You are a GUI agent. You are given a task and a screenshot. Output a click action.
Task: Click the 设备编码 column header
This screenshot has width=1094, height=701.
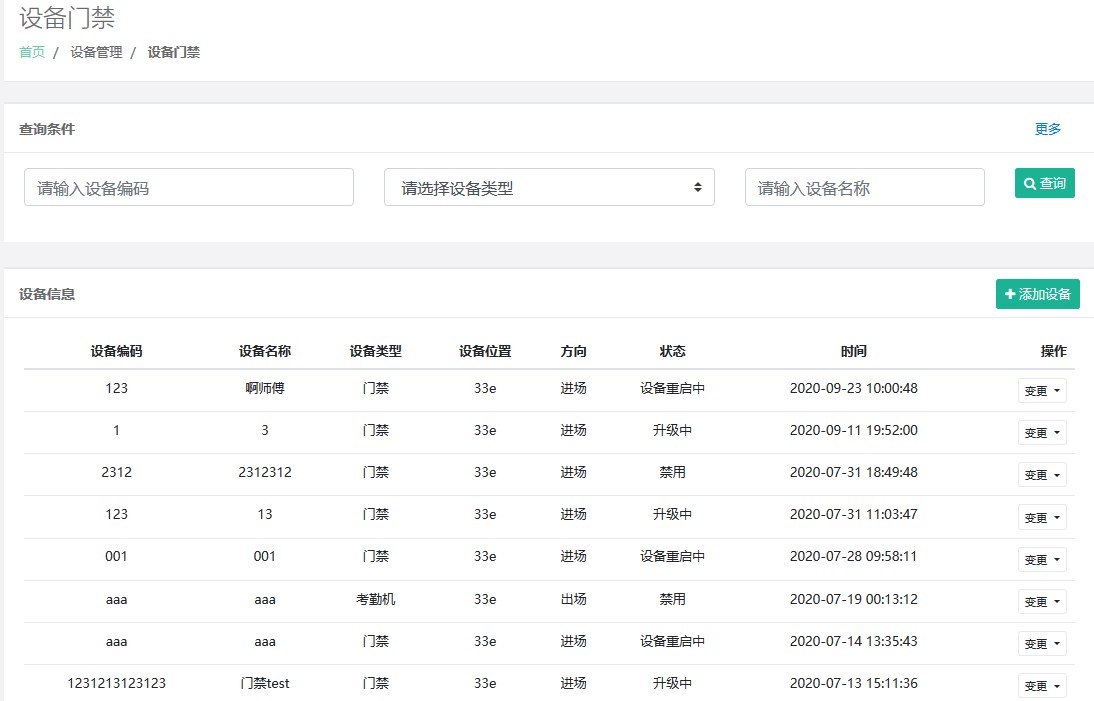click(x=116, y=351)
